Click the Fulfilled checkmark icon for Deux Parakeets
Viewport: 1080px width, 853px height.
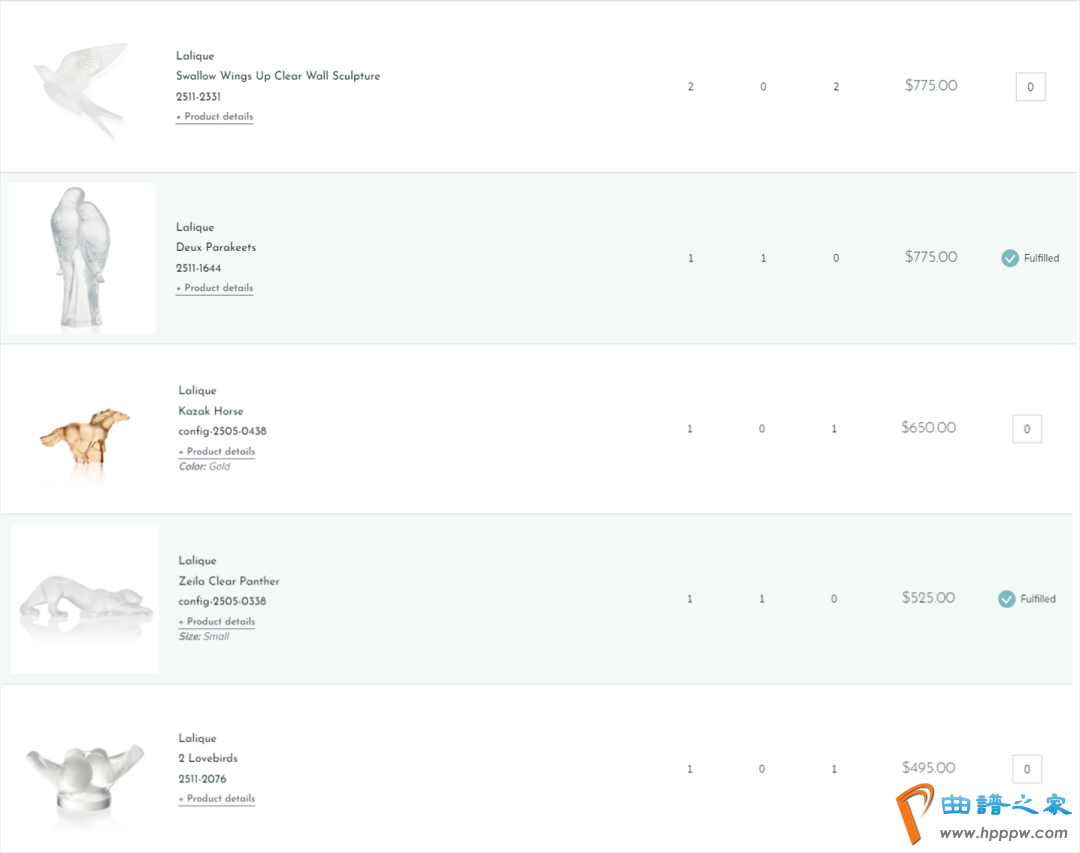click(1010, 258)
